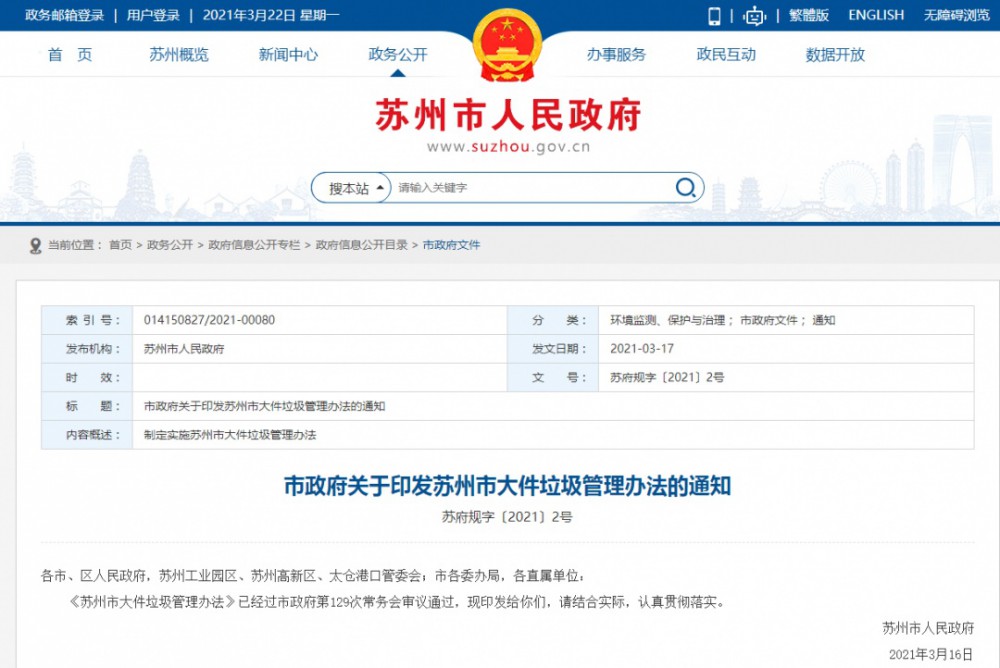Screen dimensions: 1000x668
Task: Select 内容概述 value 制定实施苏州市大件垃圾管理办法
Action: pyautogui.click(x=230, y=435)
